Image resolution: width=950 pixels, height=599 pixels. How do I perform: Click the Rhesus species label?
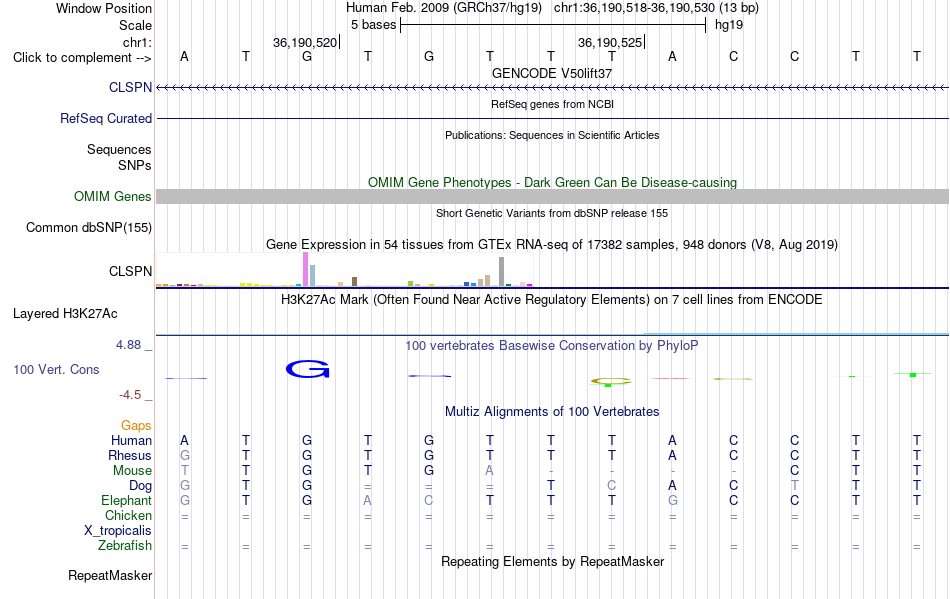click(130, 455)
